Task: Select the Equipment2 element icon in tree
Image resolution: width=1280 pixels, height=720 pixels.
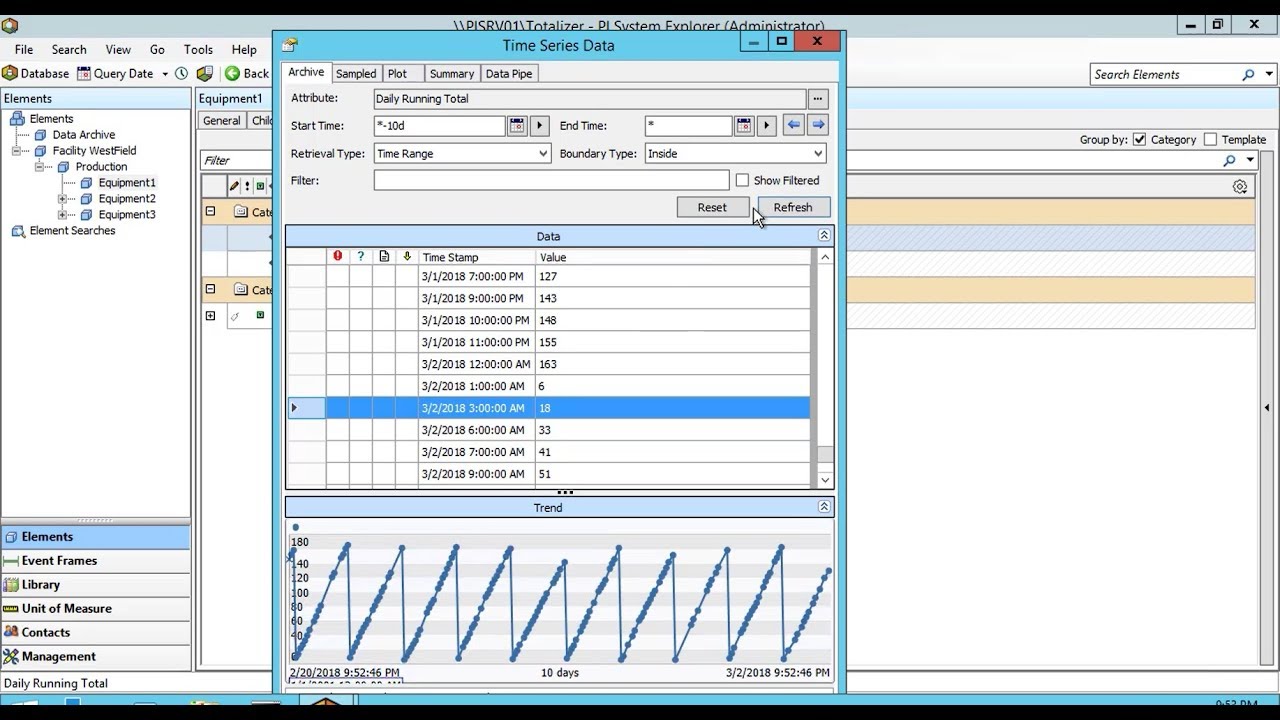Action: 87,199
